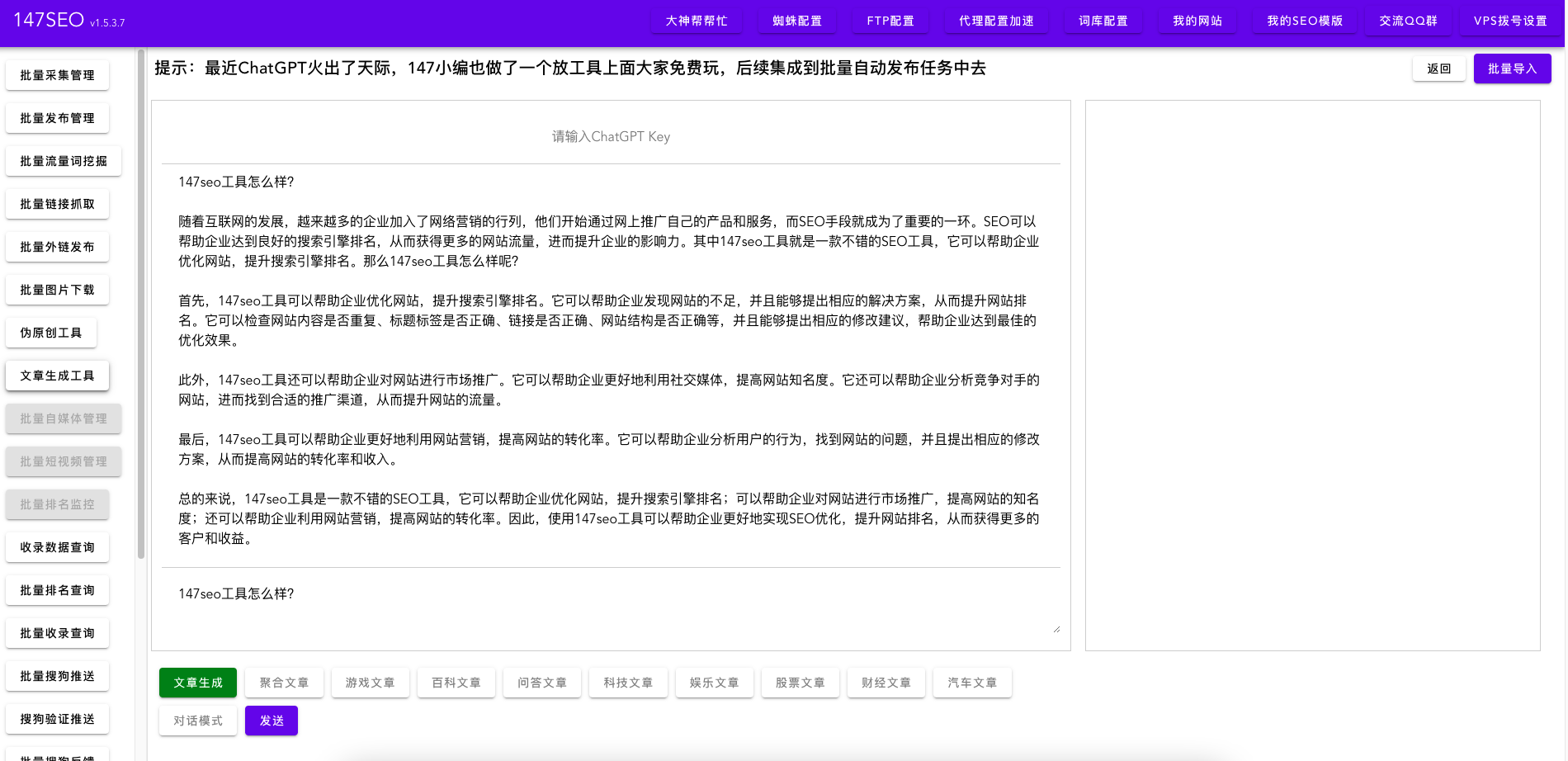The height and width of the screenshot is (761, 1568).
Task: Click the sidebar vertical scrollbar
Action: pos(141,304)
